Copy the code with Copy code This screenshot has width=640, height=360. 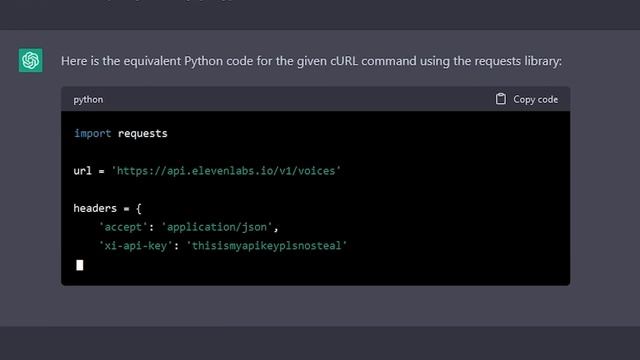[527, 99]
